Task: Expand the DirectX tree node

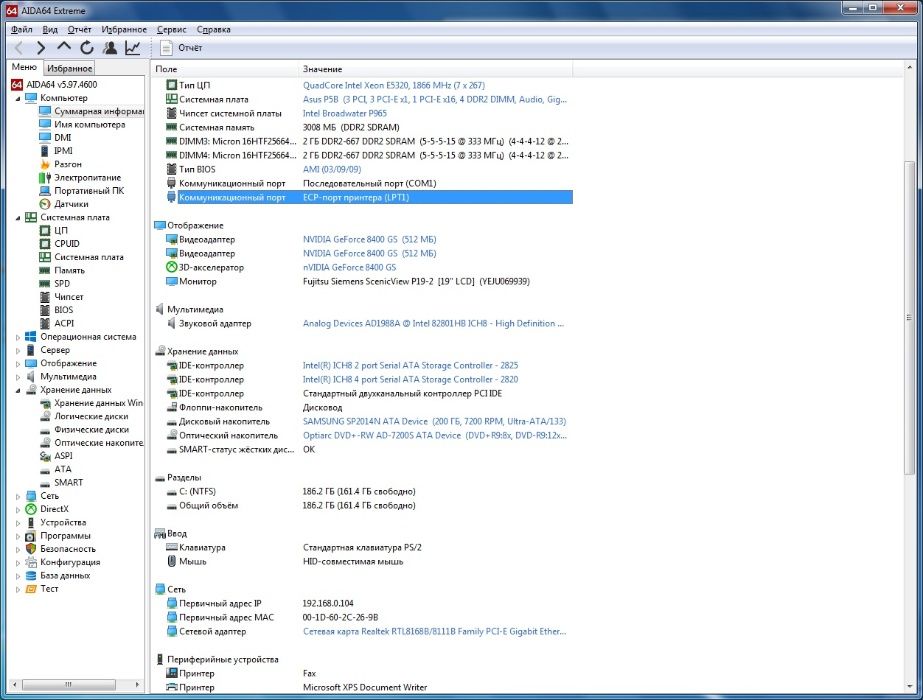Action: (18, 510)
